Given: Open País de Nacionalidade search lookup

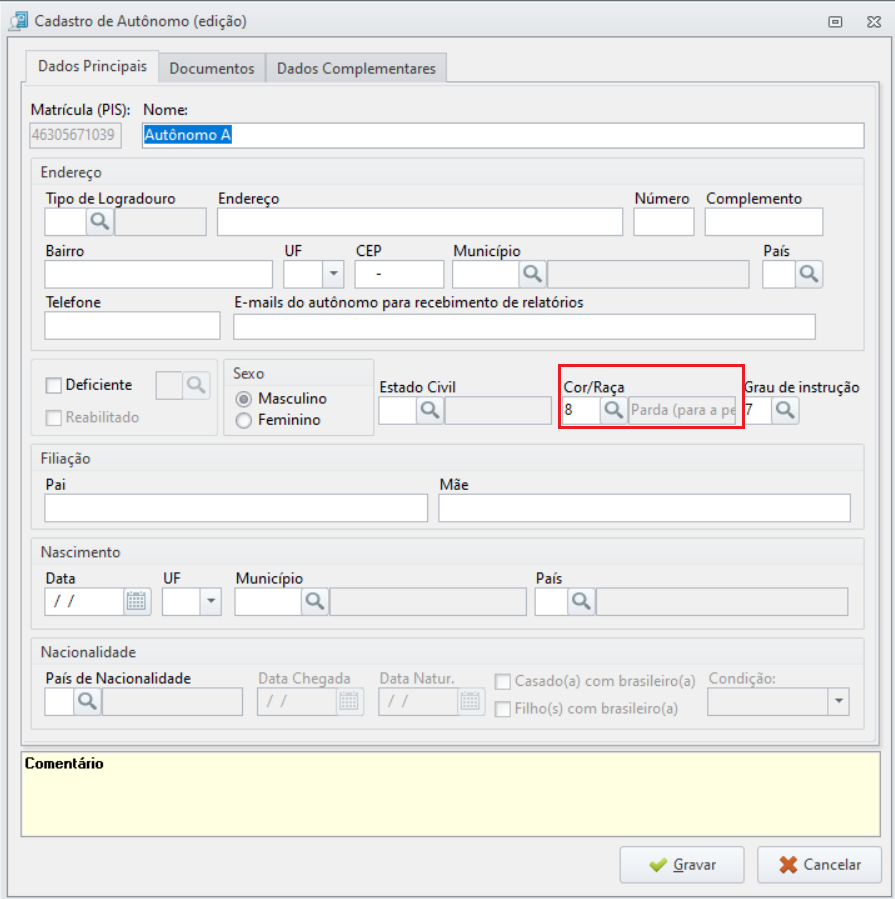Looking at the screenshot, I should point(87,702).
